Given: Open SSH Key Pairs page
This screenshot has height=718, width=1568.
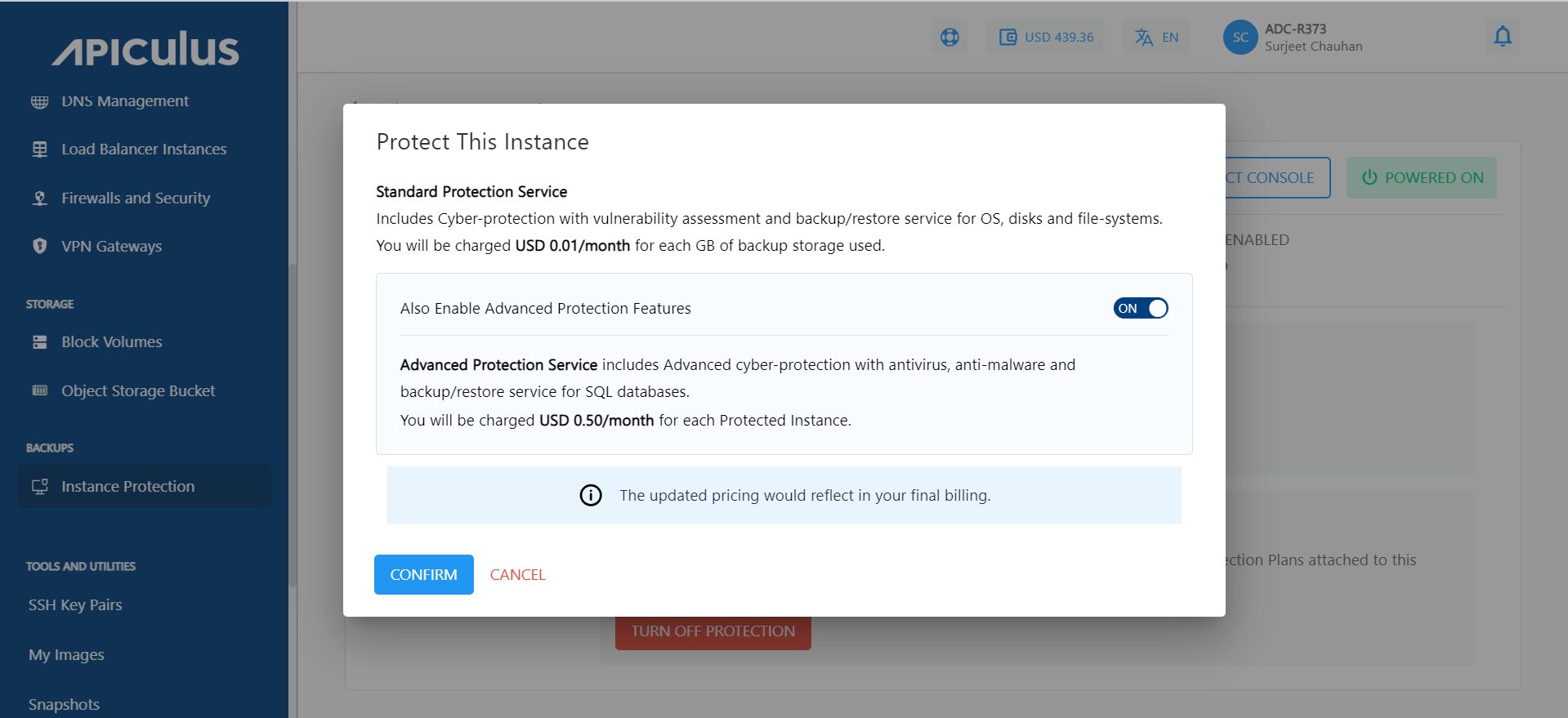Looking at the screenshot, I should coord(75,605).
